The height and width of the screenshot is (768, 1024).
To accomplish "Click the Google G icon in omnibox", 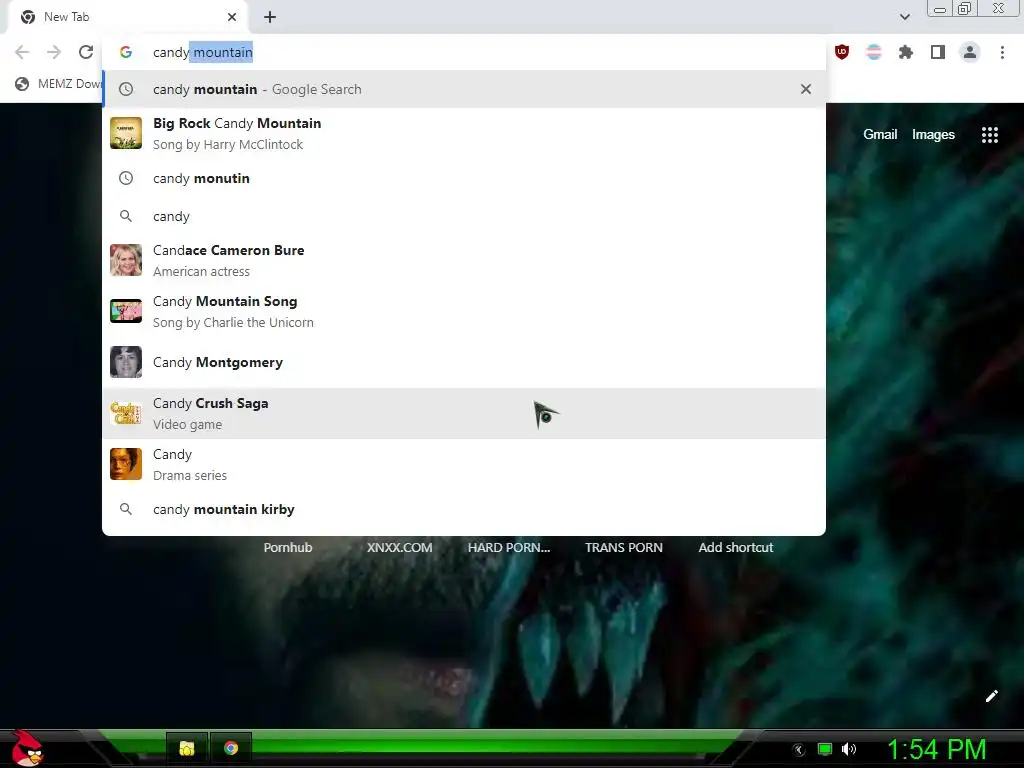I will (126, 52).
